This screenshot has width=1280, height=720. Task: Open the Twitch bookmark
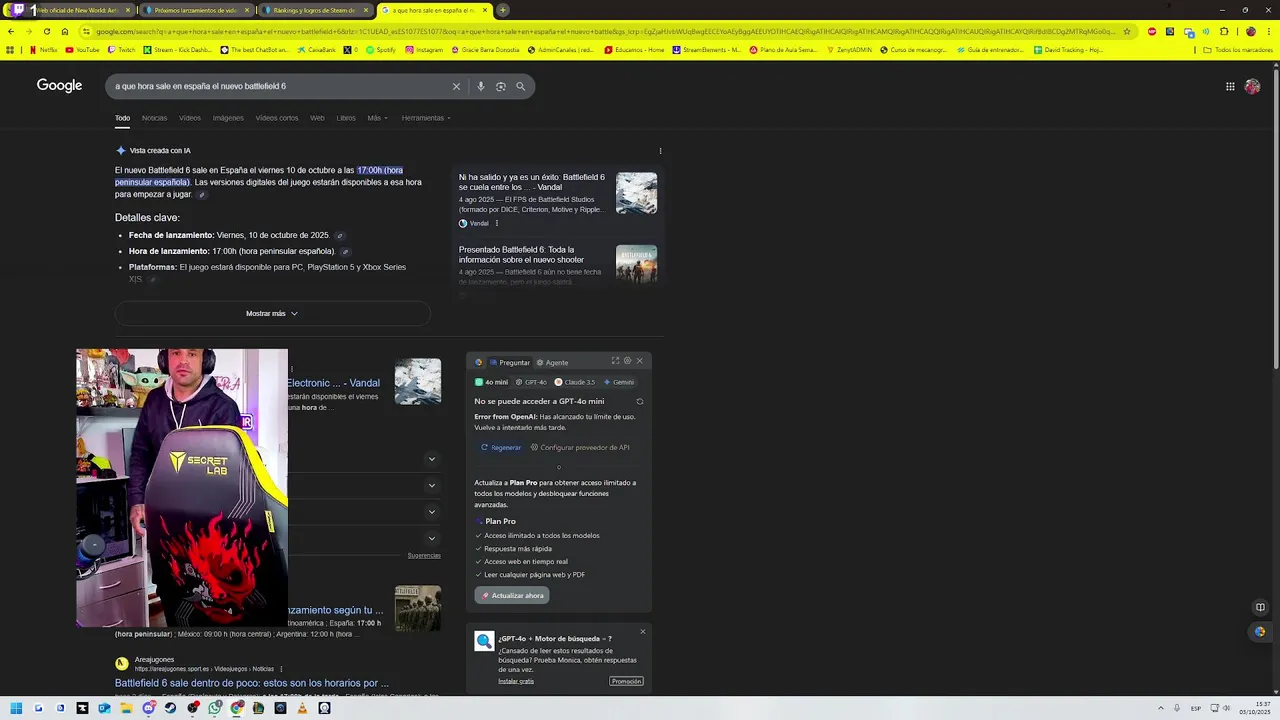[x=121, y=49]
